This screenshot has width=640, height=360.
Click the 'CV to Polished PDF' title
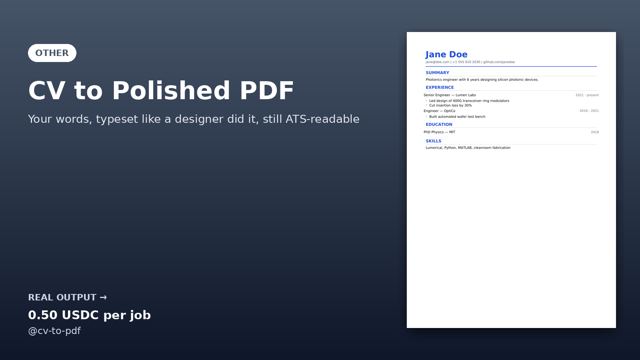(x=161, y=90)
